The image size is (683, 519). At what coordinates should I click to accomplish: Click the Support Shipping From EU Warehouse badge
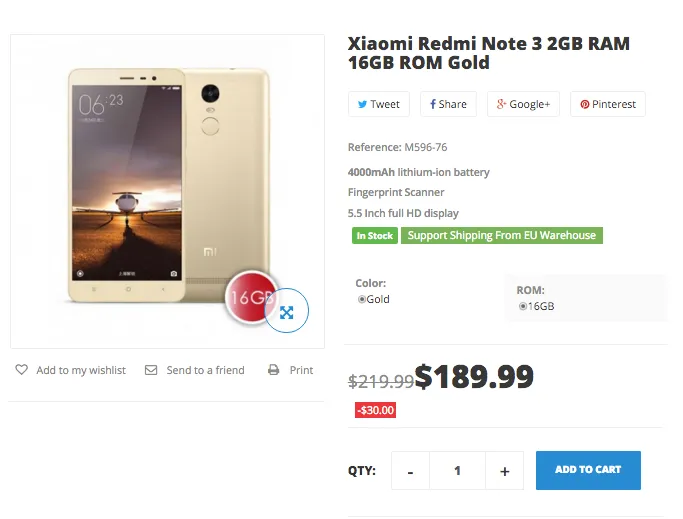tap(502, 236)
